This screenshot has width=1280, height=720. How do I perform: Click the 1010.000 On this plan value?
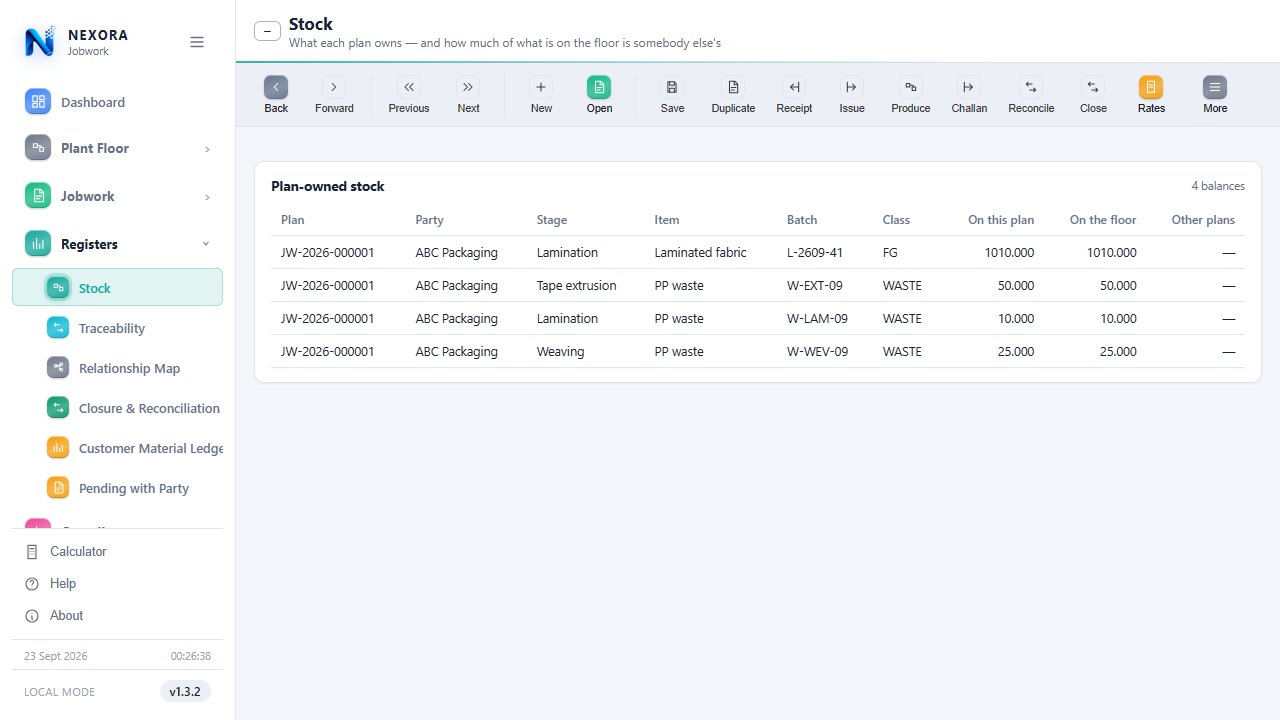(1009, 253)
